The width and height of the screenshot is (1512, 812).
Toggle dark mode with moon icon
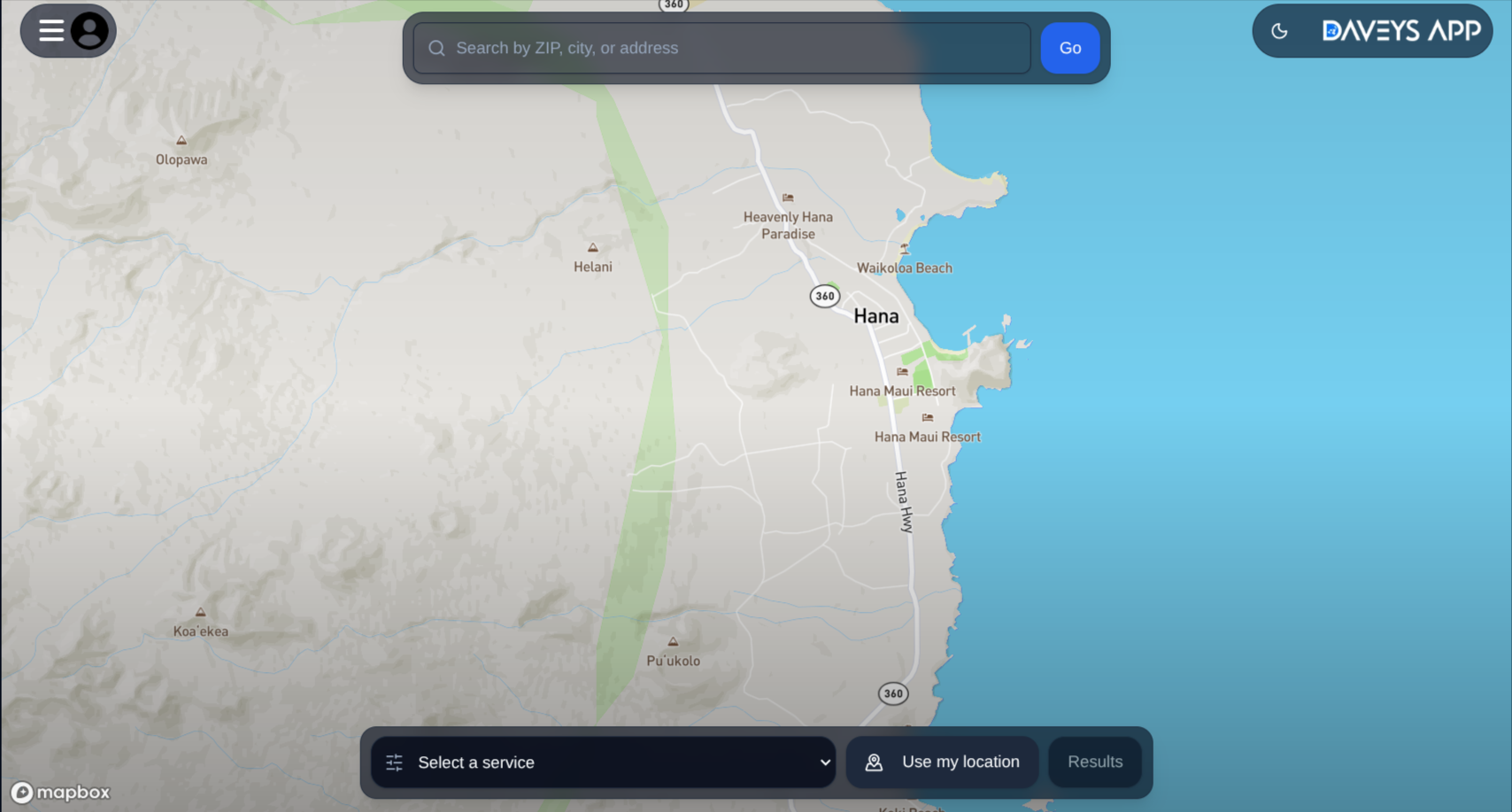[x=1279, y=31]
